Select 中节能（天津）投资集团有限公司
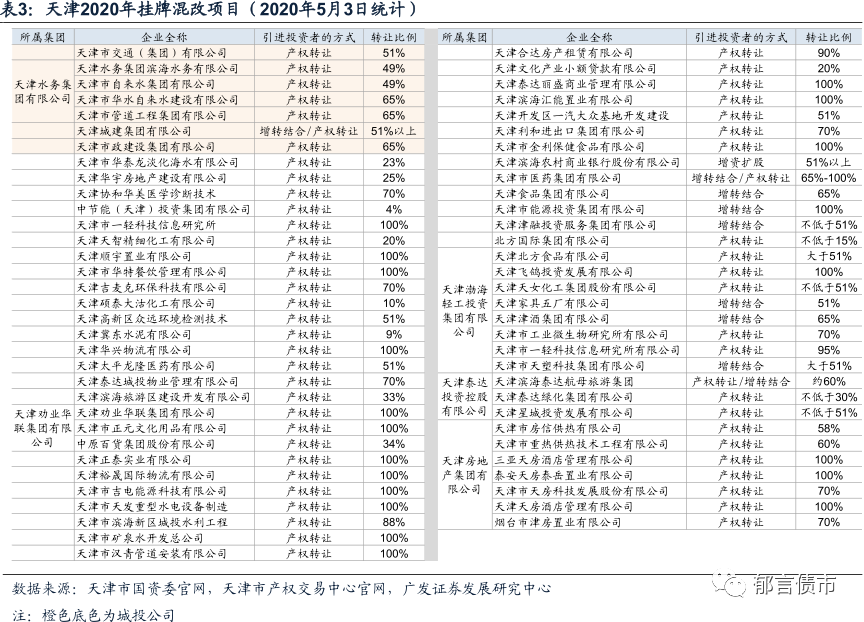 pyautogui.click(x=163, y=209)
